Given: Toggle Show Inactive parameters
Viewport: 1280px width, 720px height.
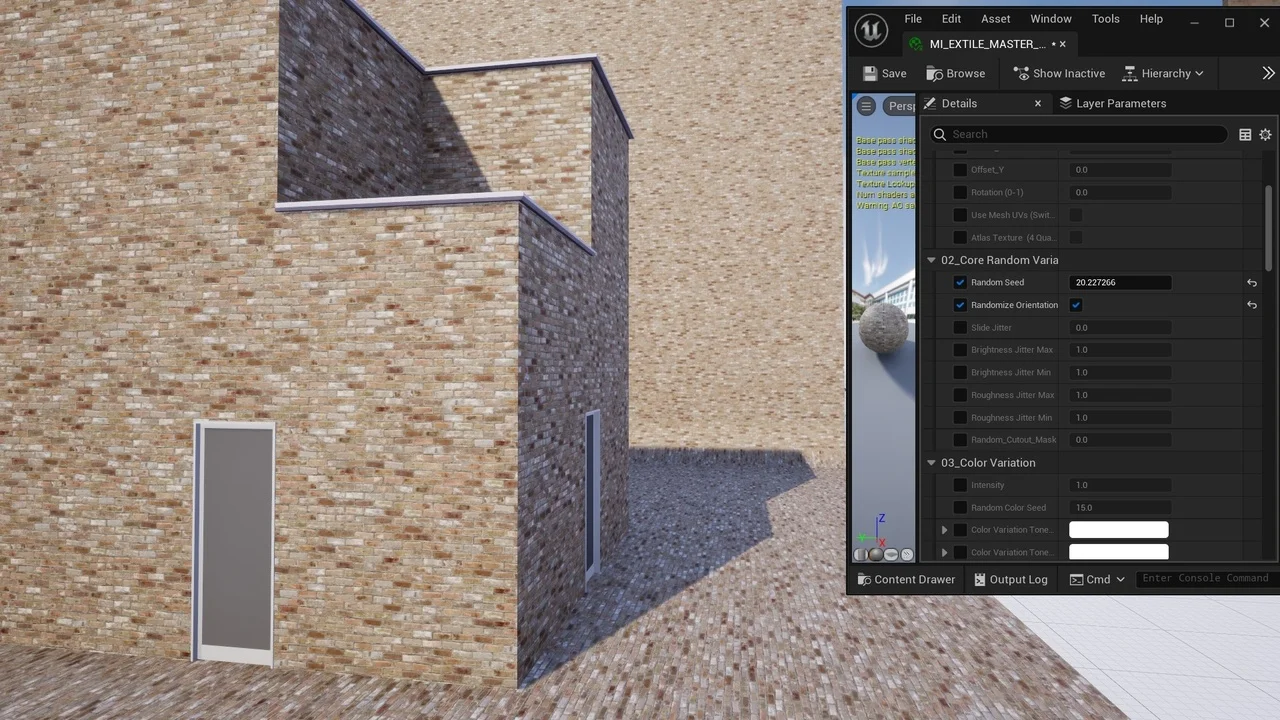Looking at the screenshot, I should (1058, 73).
